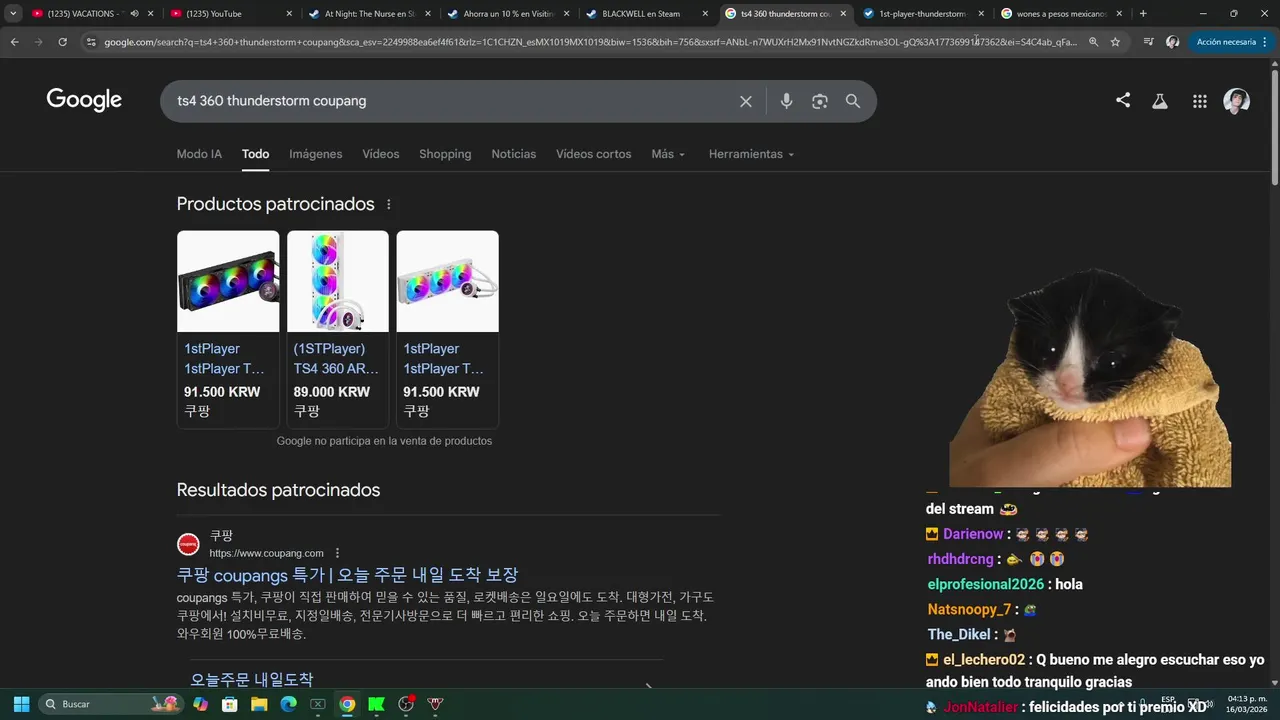Open three-dot menu next to coupang.com URL
Image resolution: width=1280 pixels, height=720 pixels.
(337, 553)
